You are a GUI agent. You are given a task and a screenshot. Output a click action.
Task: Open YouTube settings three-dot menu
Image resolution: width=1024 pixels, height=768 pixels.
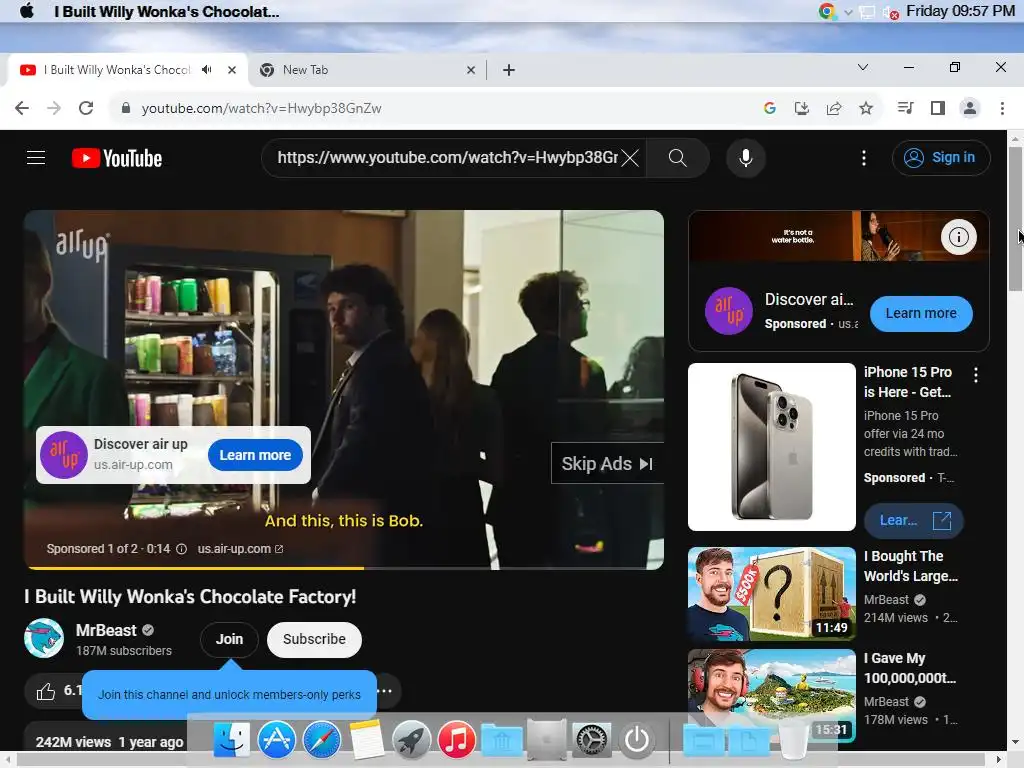863,157
